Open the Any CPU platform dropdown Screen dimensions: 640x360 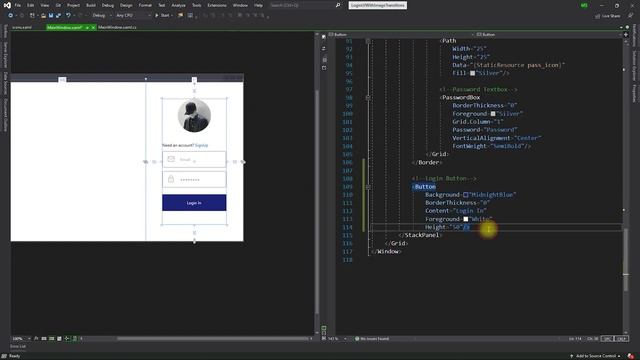point(133,16)
